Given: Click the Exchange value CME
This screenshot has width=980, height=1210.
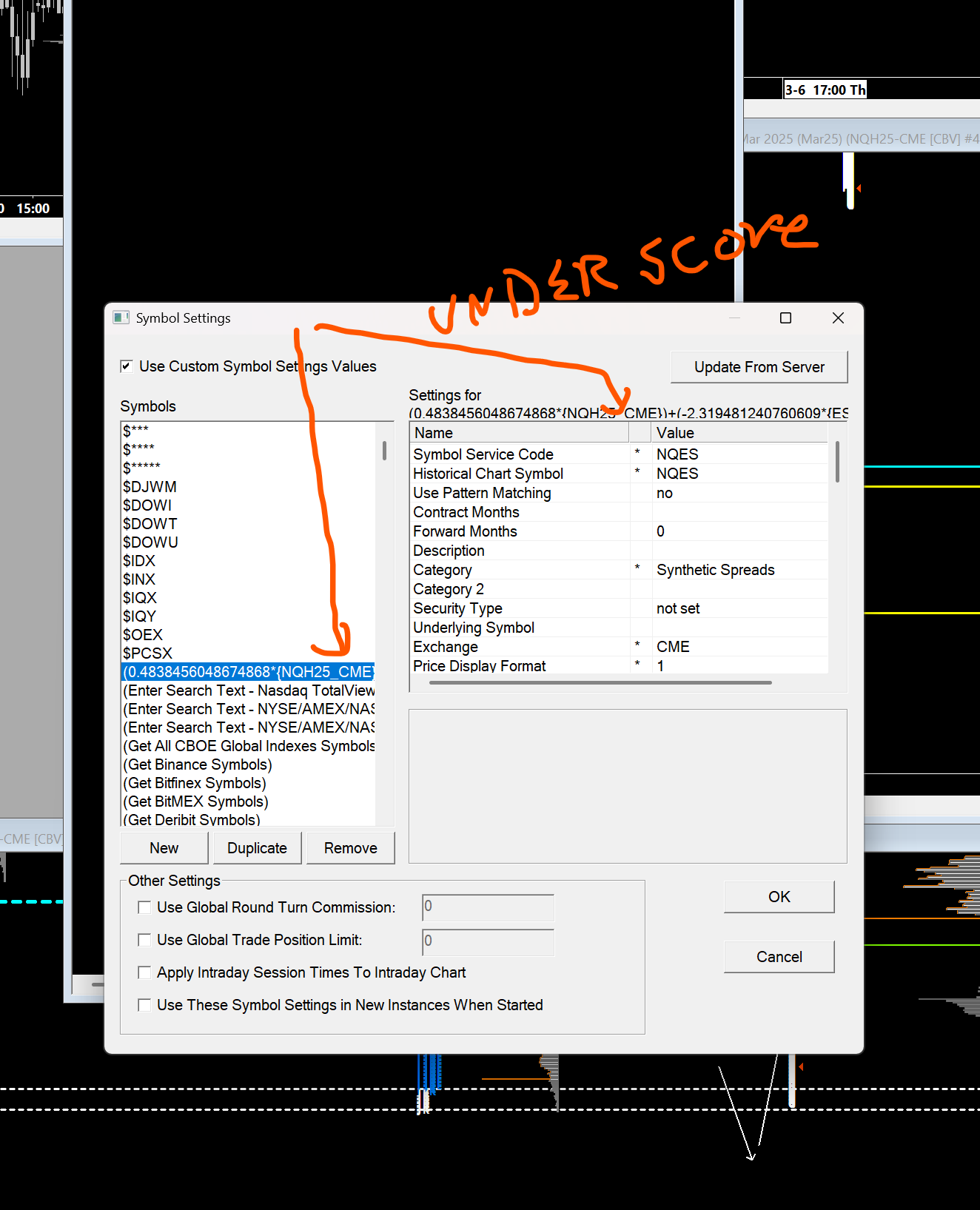Looking at the screenshot, I should [x=673, y=647].
